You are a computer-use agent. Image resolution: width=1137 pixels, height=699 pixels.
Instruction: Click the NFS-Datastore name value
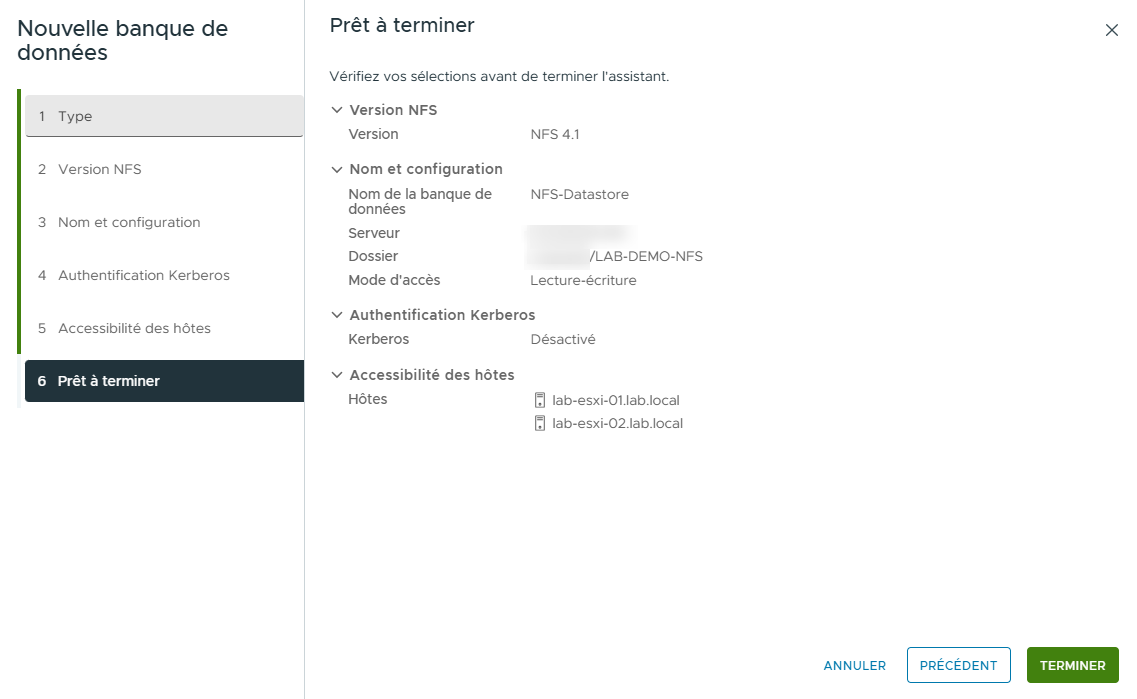pos(579,194)
